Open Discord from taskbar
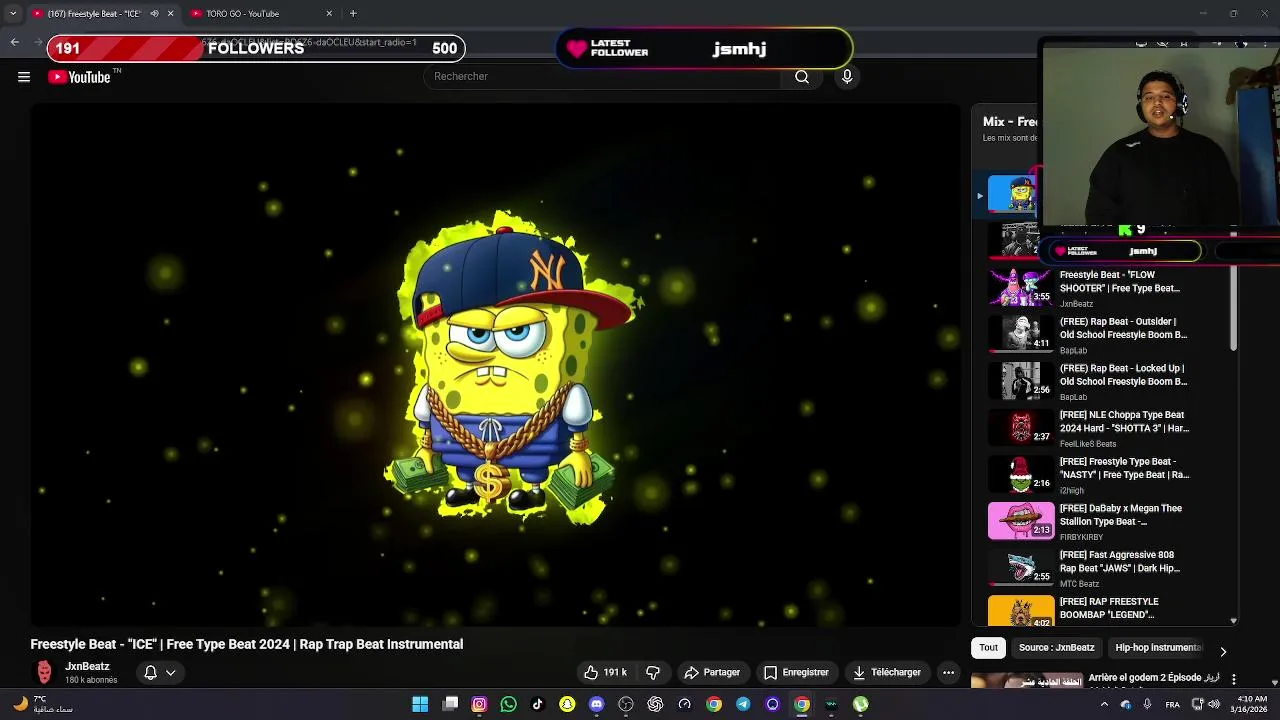 pos(596,704)
